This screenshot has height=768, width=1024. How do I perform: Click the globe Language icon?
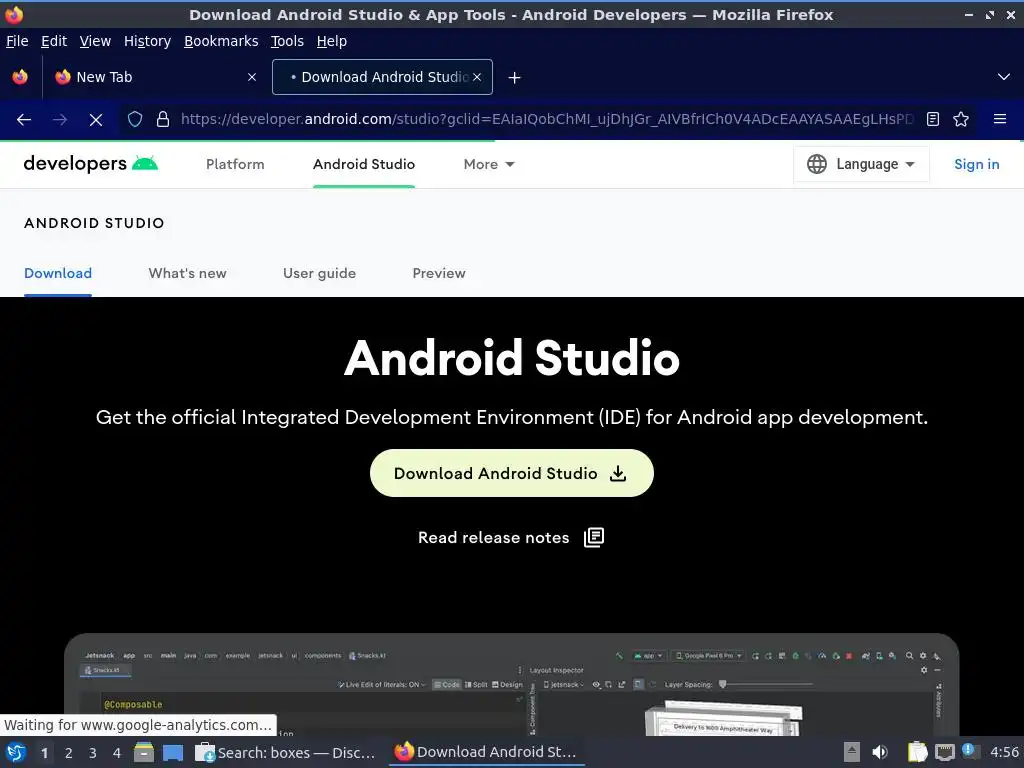[816, 164]
